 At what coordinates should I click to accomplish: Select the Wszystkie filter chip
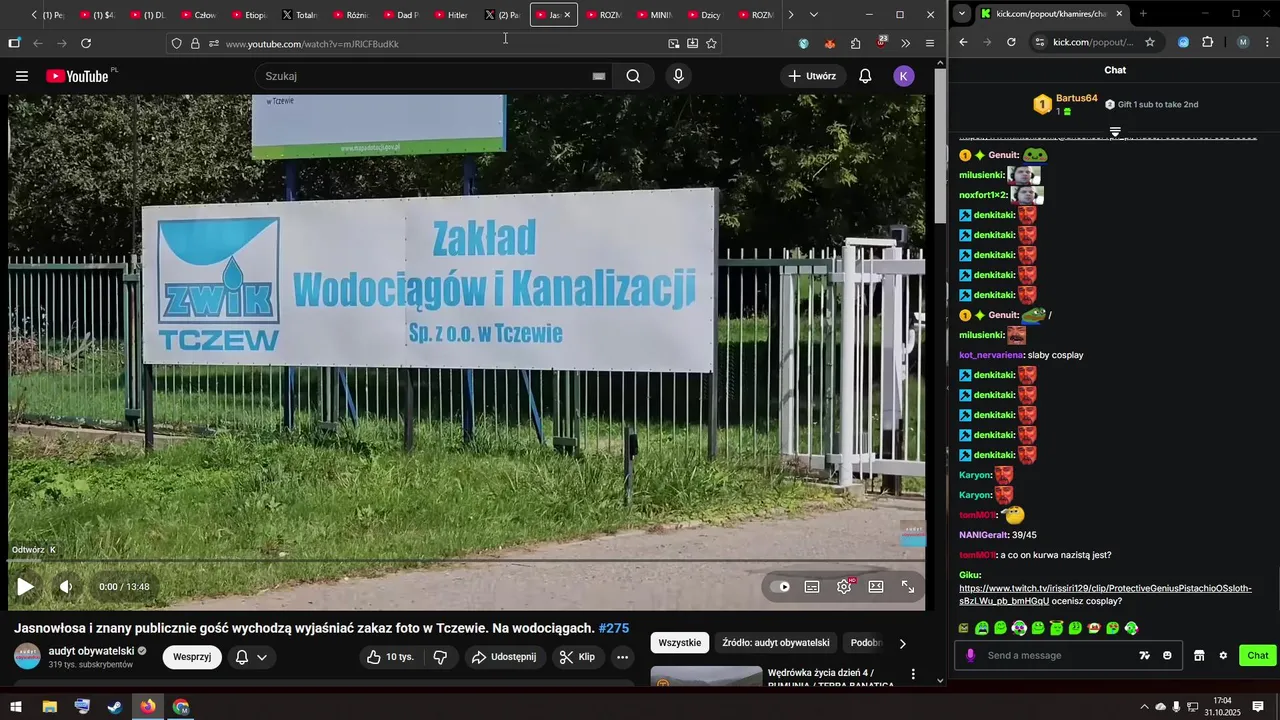pos(680,643)
